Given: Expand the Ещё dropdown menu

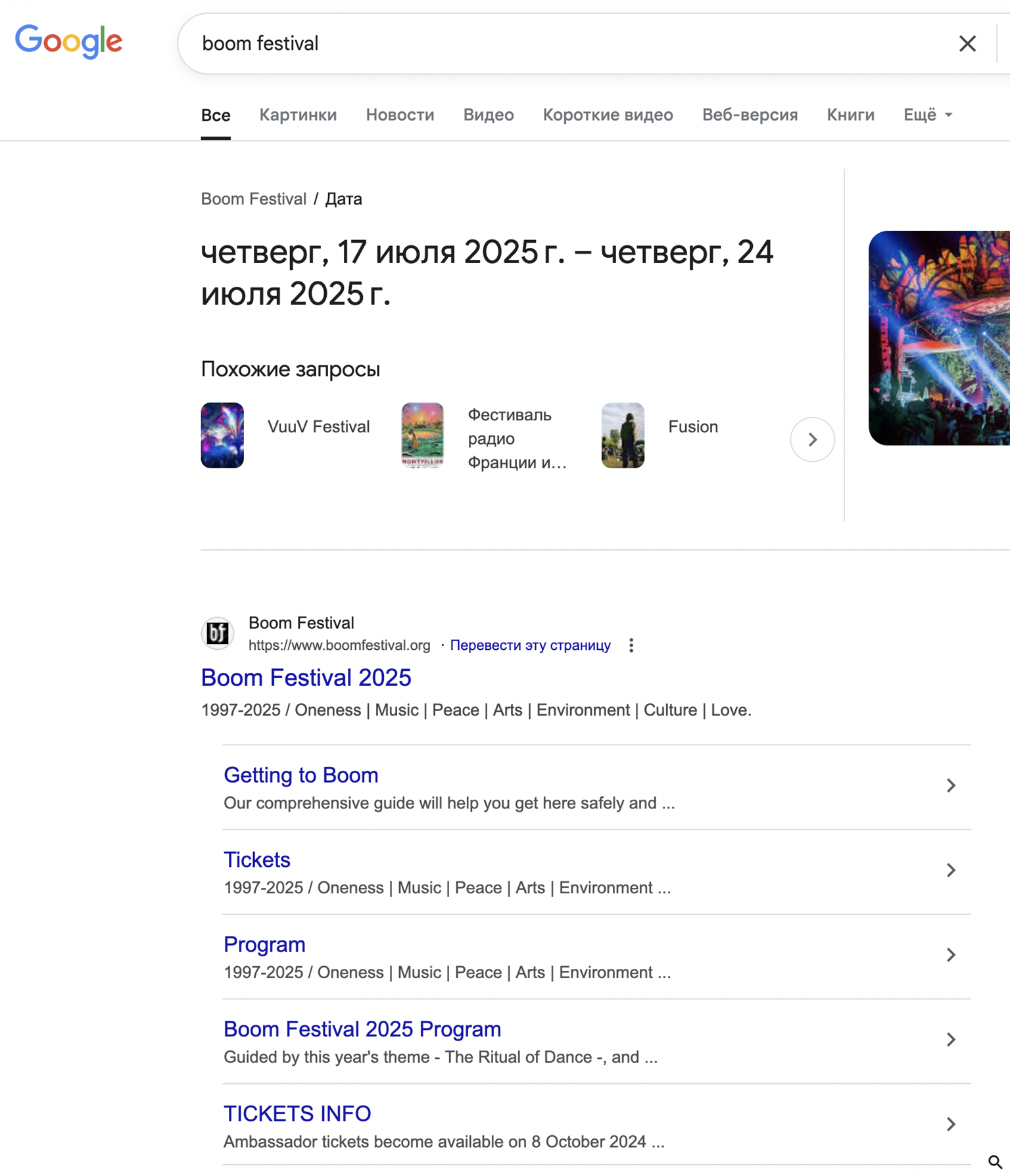Looking at the screenshot, I should point(928,115).
